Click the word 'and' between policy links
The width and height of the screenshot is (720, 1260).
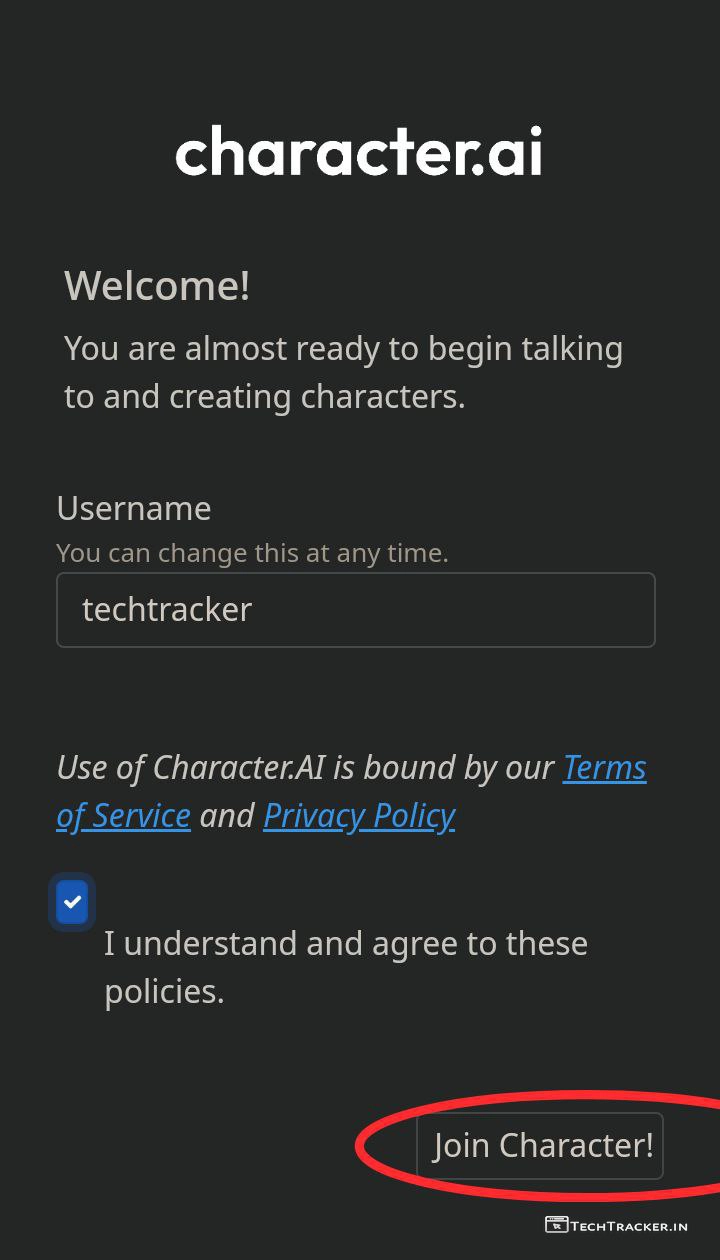[x=227, y=816]
